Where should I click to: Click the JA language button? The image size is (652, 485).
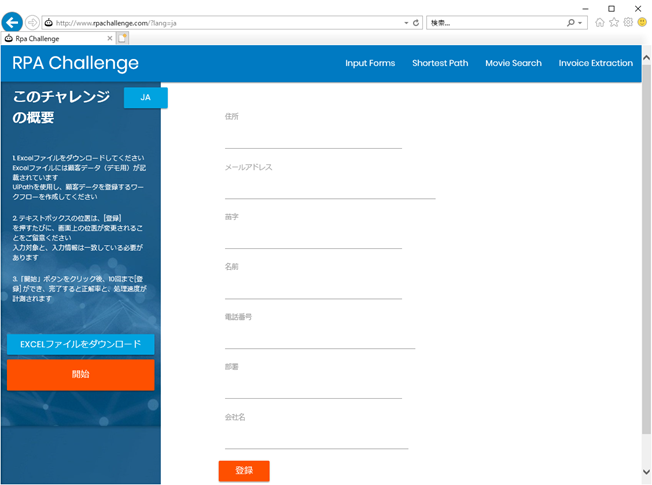[146, 97]
